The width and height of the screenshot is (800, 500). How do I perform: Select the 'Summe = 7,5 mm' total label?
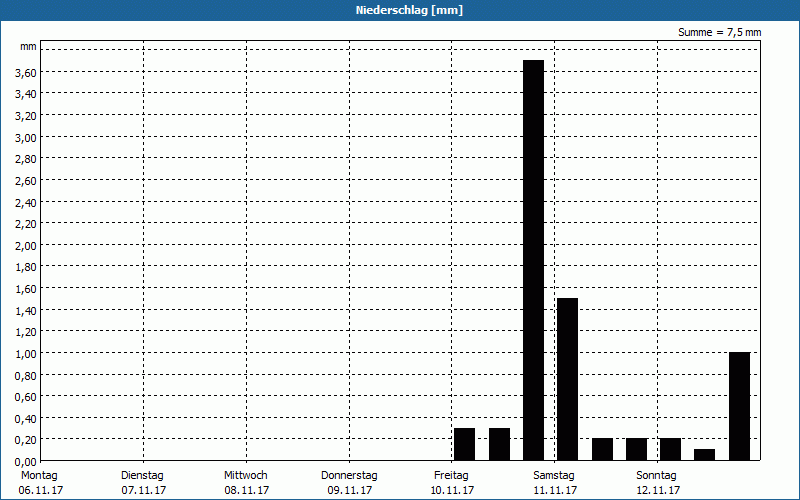pos(719,32)
